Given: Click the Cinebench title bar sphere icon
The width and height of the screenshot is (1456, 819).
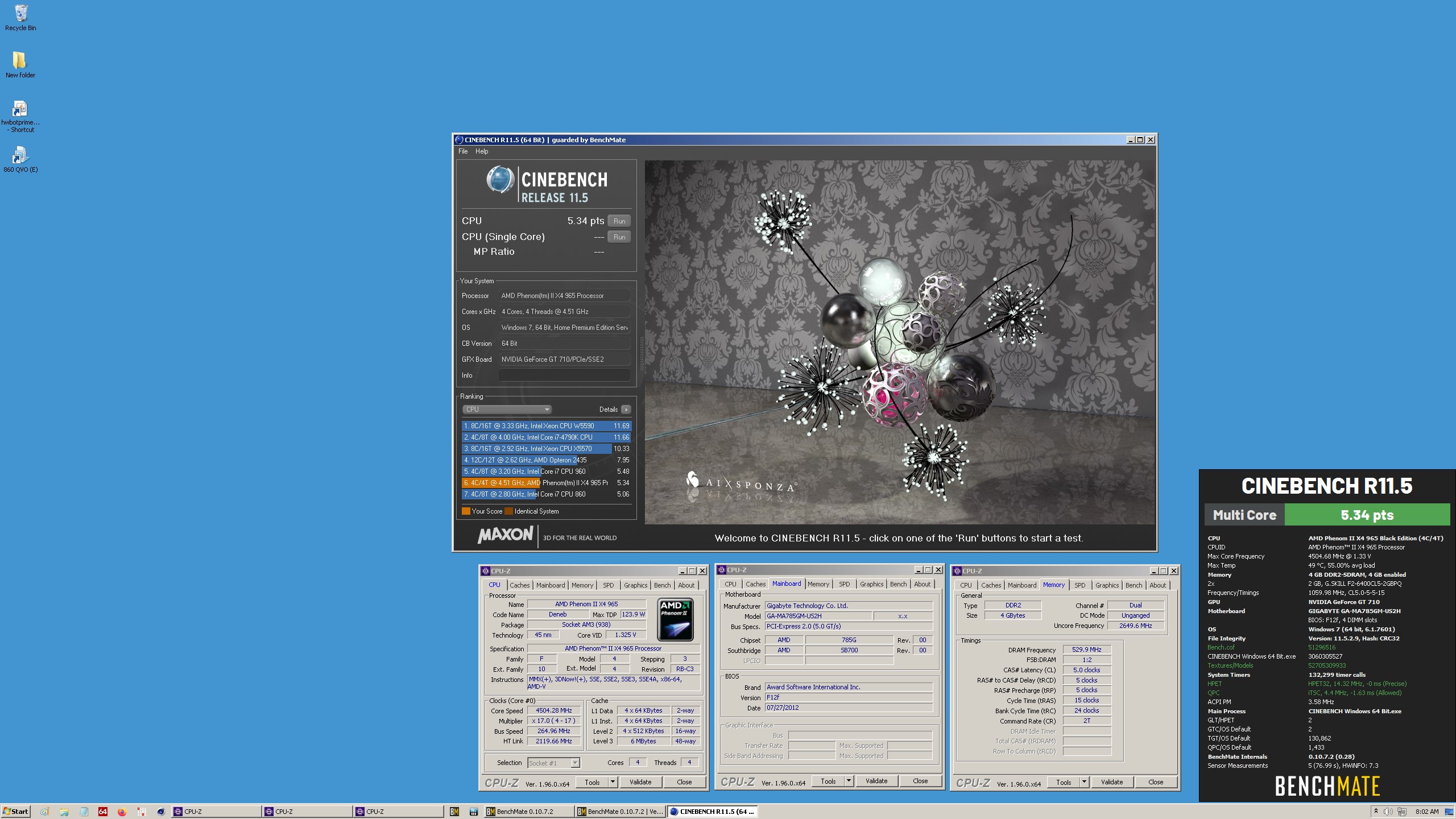Looking at the screenshot, I should pos(459,140).
